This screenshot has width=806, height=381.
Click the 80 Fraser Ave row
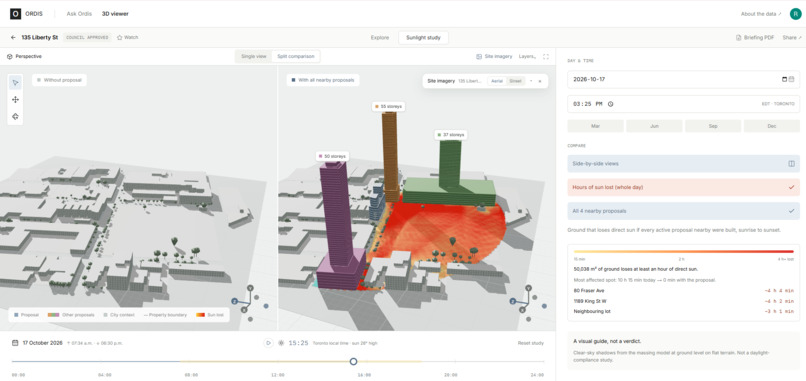tap(684, 291)
